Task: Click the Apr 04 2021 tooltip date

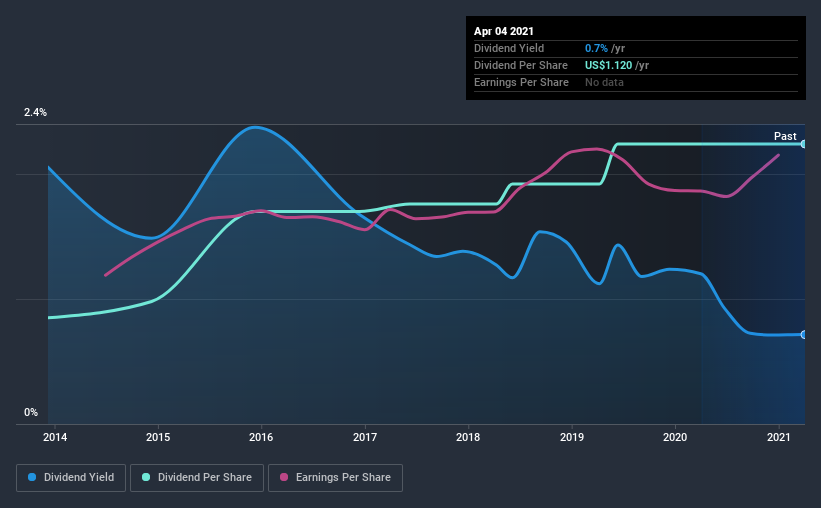Action: tap(504, 31)
